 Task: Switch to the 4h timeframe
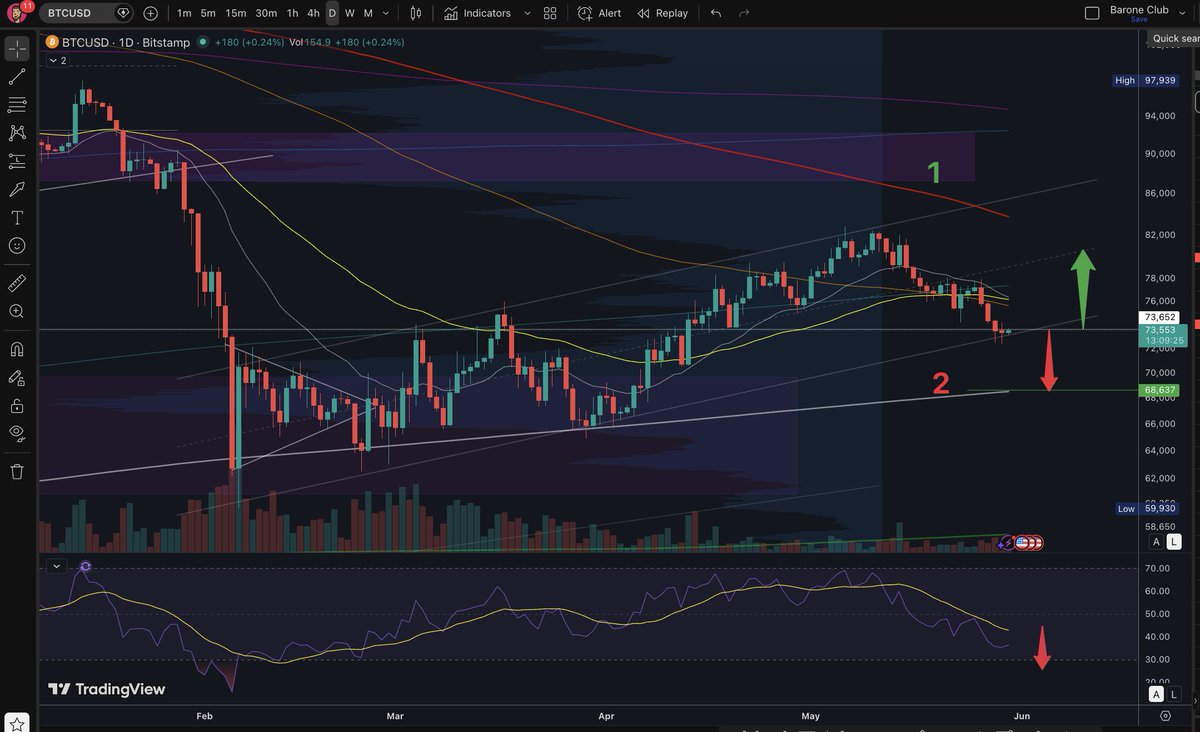[x=313, y=13]
